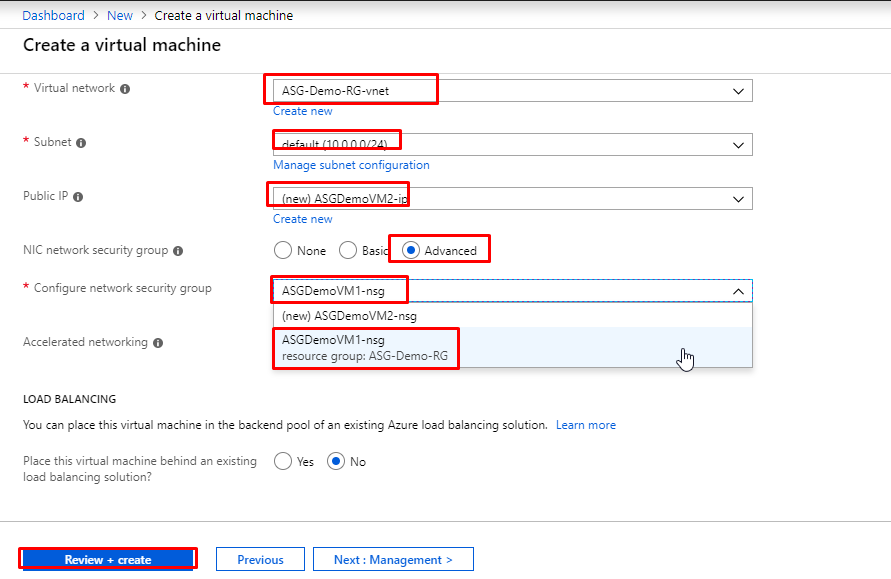
Task: Click the Review + create button
Action: tap(107, 559)
